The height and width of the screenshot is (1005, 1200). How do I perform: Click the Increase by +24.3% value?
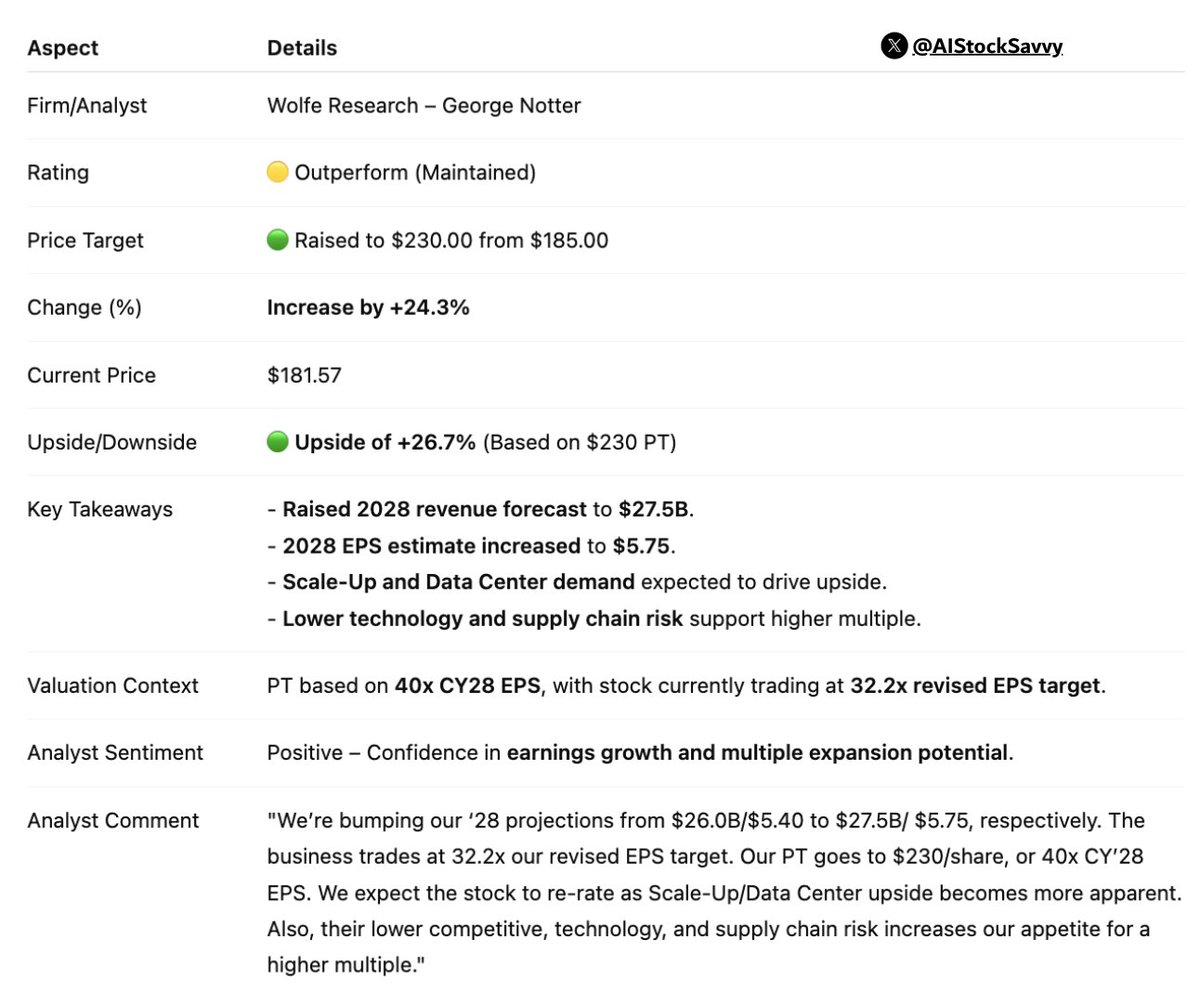(x=368, y=307)
